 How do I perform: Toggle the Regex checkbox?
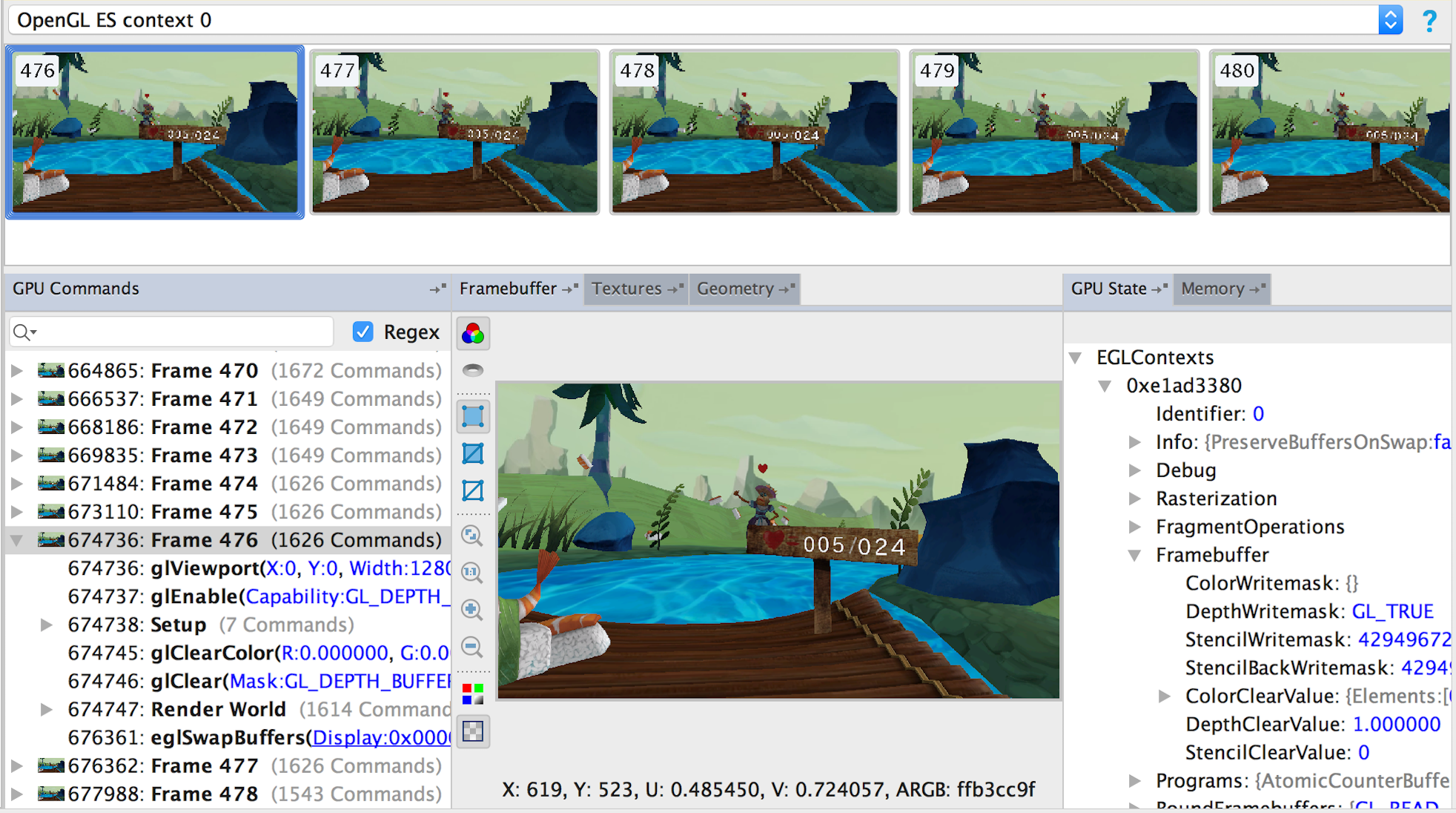pyautogui.click(x=363, y=332)
